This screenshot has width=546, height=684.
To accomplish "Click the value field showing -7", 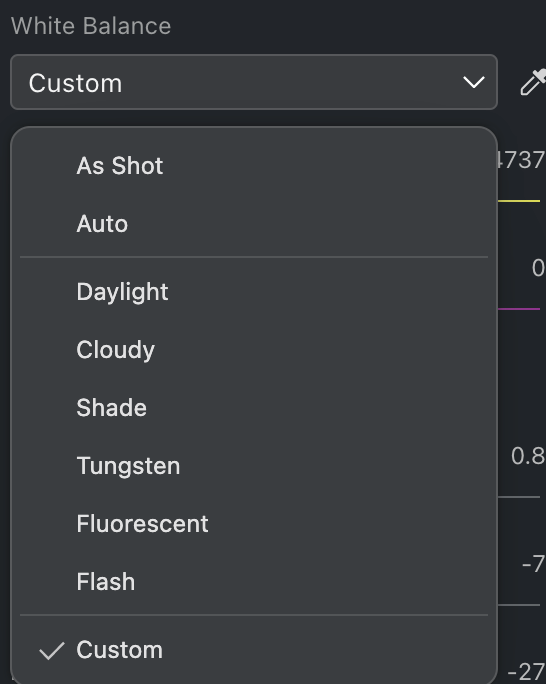I will pyautogui.click(x=534, y=564).
